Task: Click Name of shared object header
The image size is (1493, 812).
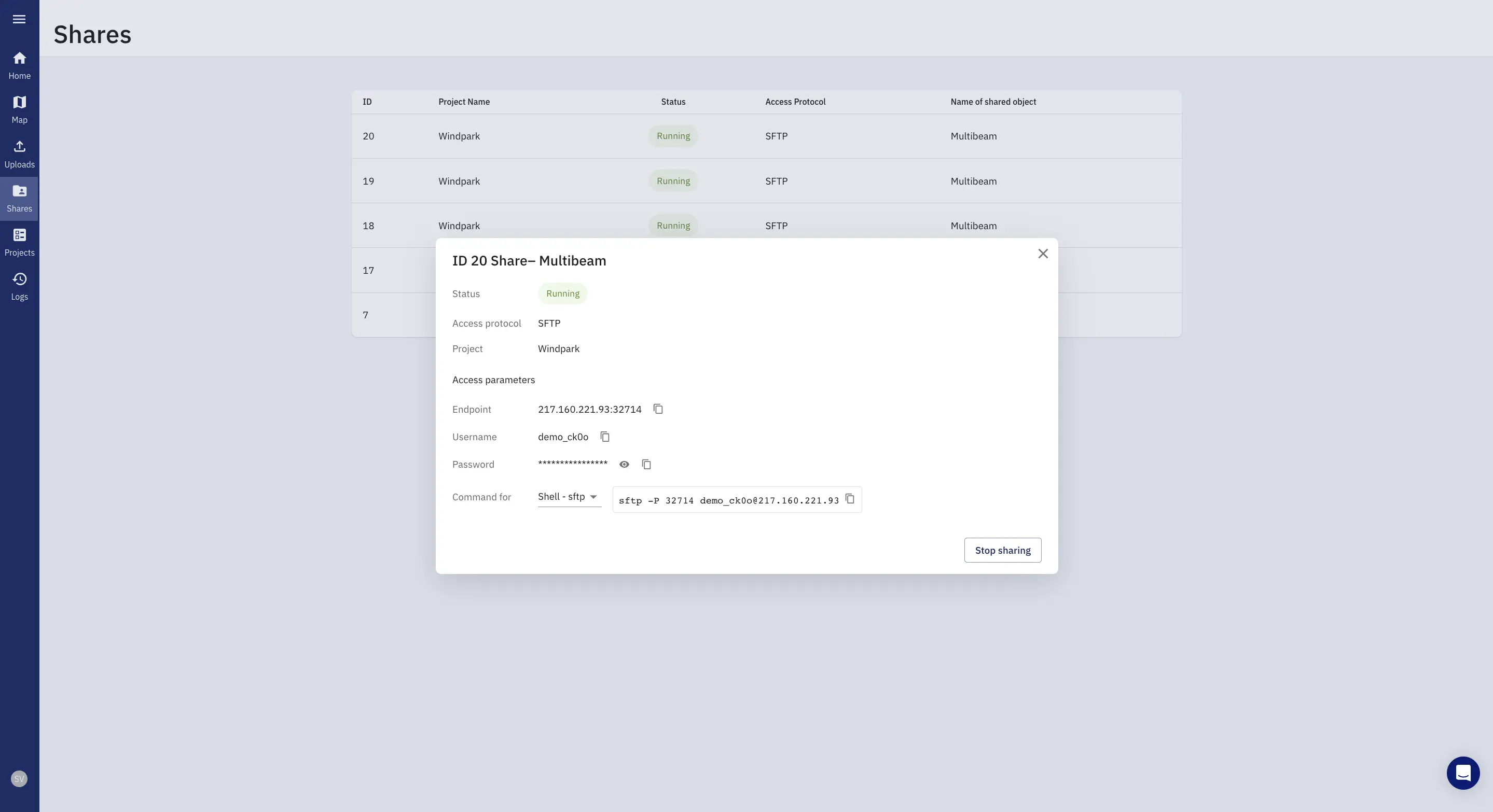Action: [993, 102]
